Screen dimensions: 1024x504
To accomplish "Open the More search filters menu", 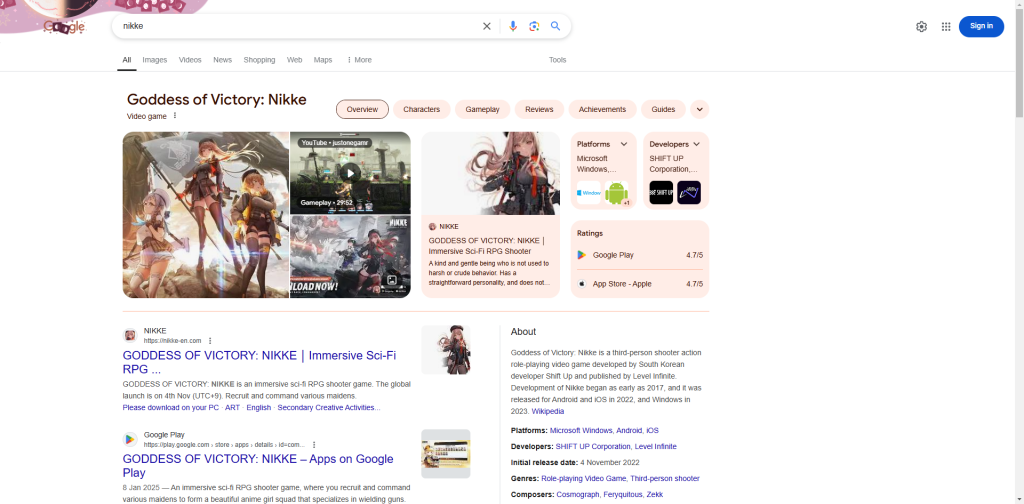I will (359, 60).
